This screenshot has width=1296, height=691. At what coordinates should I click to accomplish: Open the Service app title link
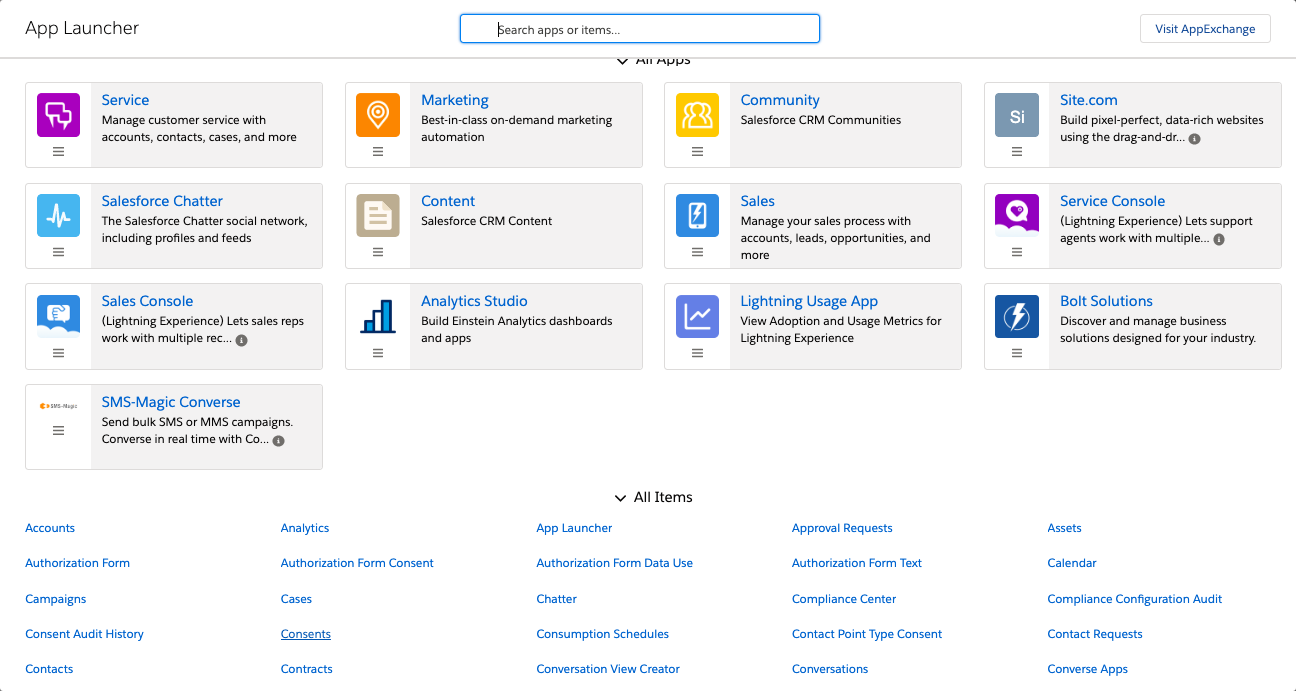click(x=125, y=100)
